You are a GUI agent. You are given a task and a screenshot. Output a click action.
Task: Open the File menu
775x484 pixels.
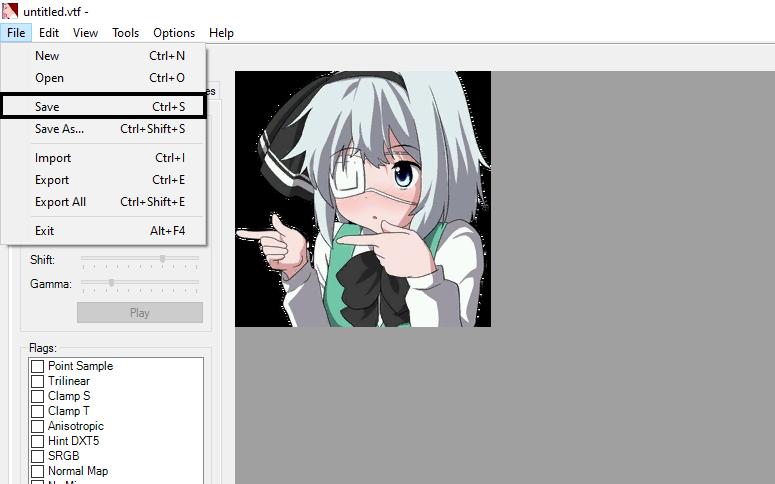click(x=16, y=33)
